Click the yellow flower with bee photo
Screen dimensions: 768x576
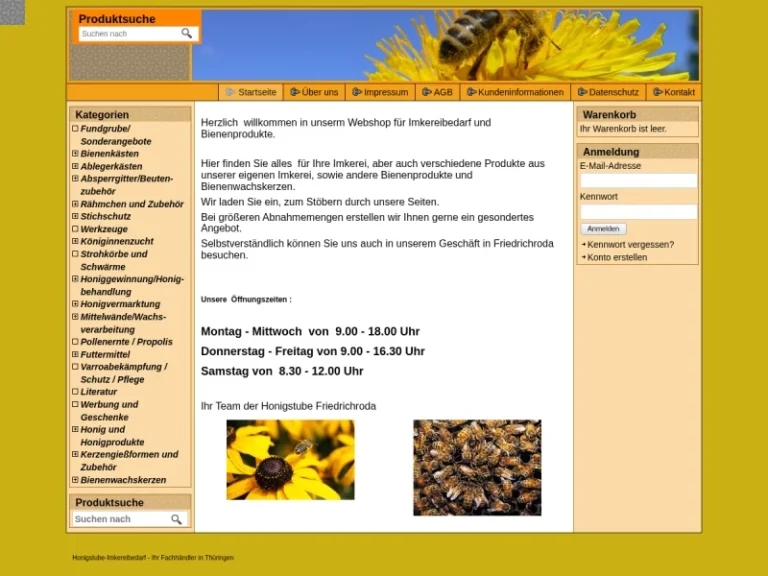click(290, 459)
